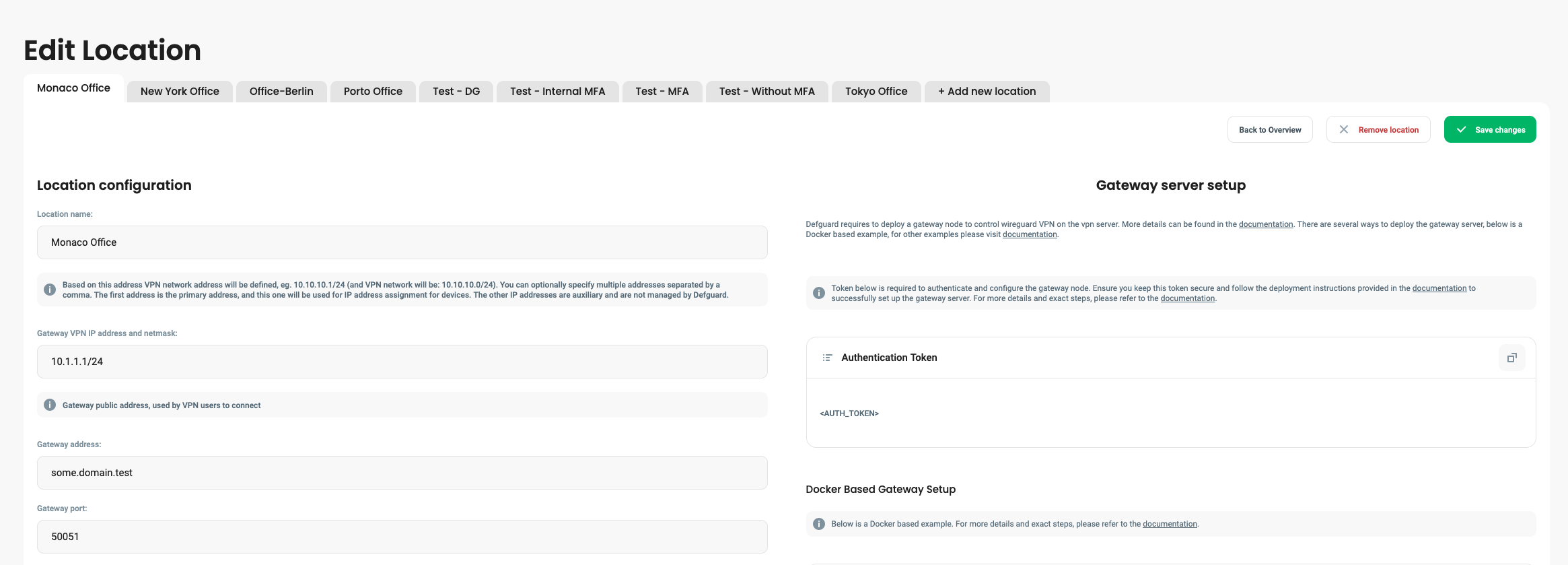This screenshot has height=565, width=1568.
Task: Click info icon beside Docker example note
Action: [x=819, y=524]
